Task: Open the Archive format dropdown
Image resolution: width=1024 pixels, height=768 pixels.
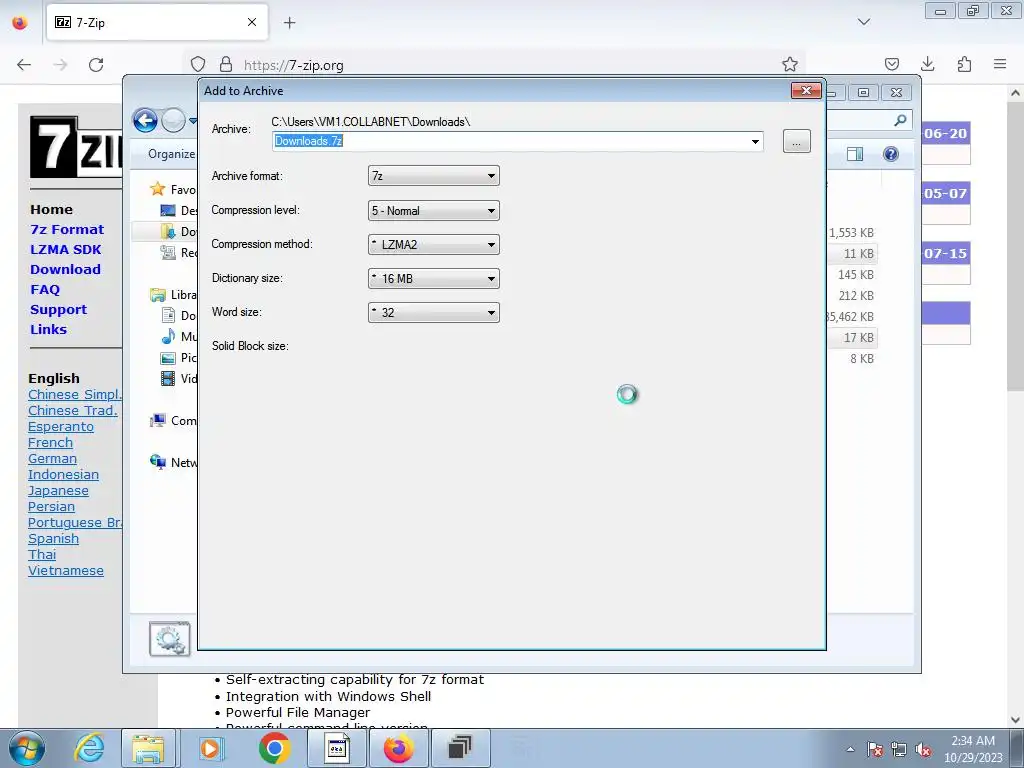Action: pos(434,176)
